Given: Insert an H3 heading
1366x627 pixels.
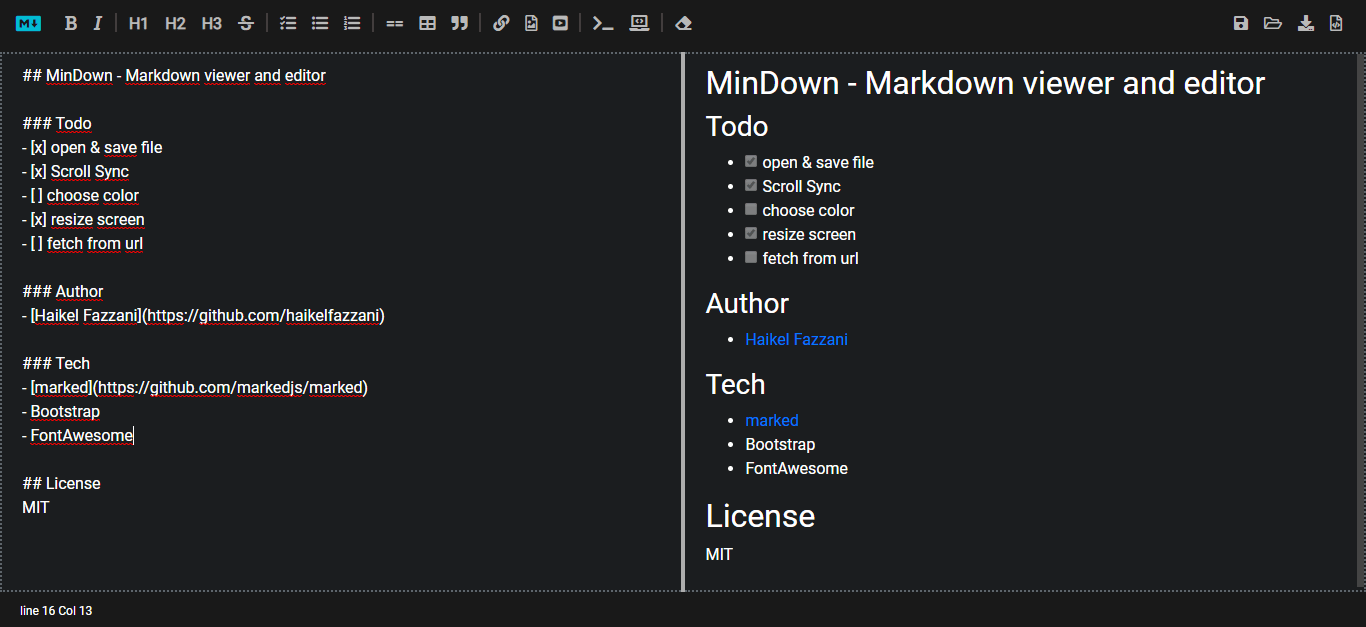Looking at the screenshot, I should tap(211, 23).
